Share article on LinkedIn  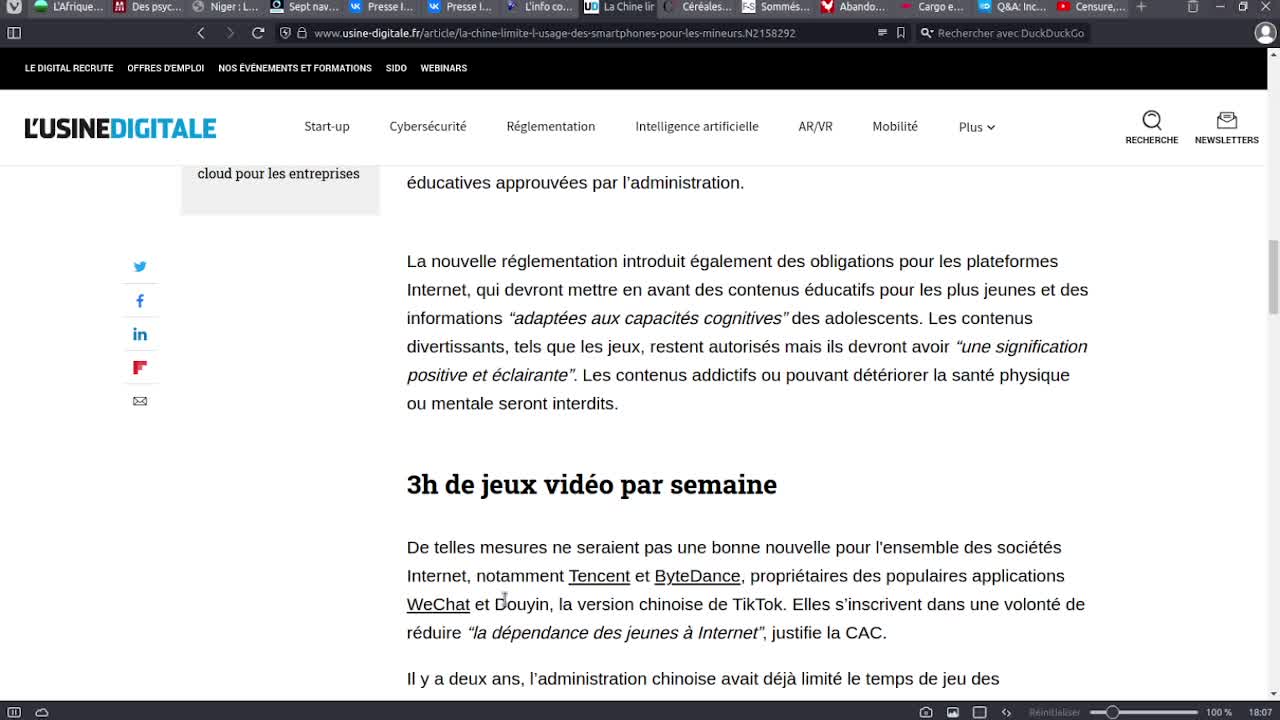(x=140, y=334)
